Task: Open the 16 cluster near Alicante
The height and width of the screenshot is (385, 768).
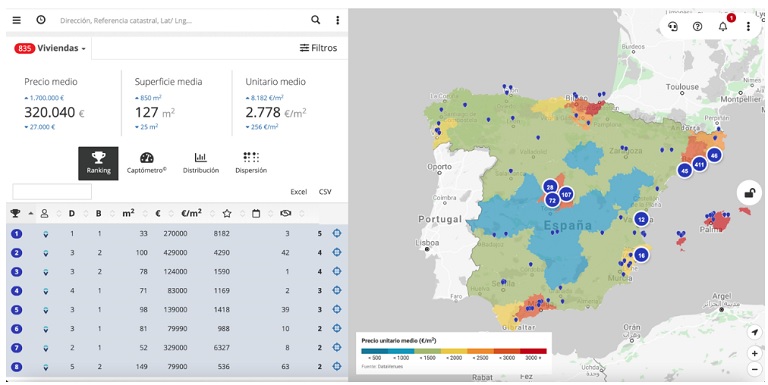Action: pyautogui.click(x=641, y=255)
